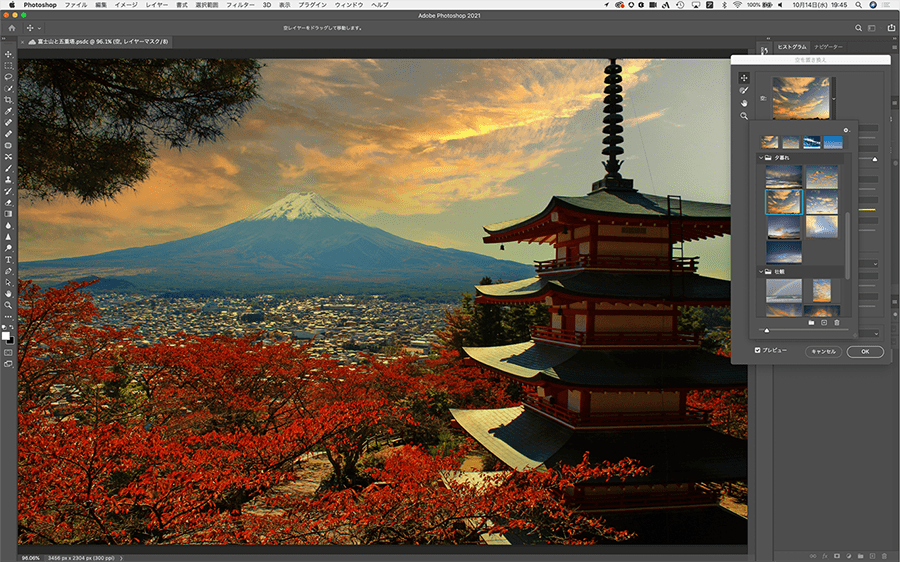Image resolution: width=900 pixels, height=562 pixels.
Task: Click delete sky trash icon
Action: [x=836, y=323]
